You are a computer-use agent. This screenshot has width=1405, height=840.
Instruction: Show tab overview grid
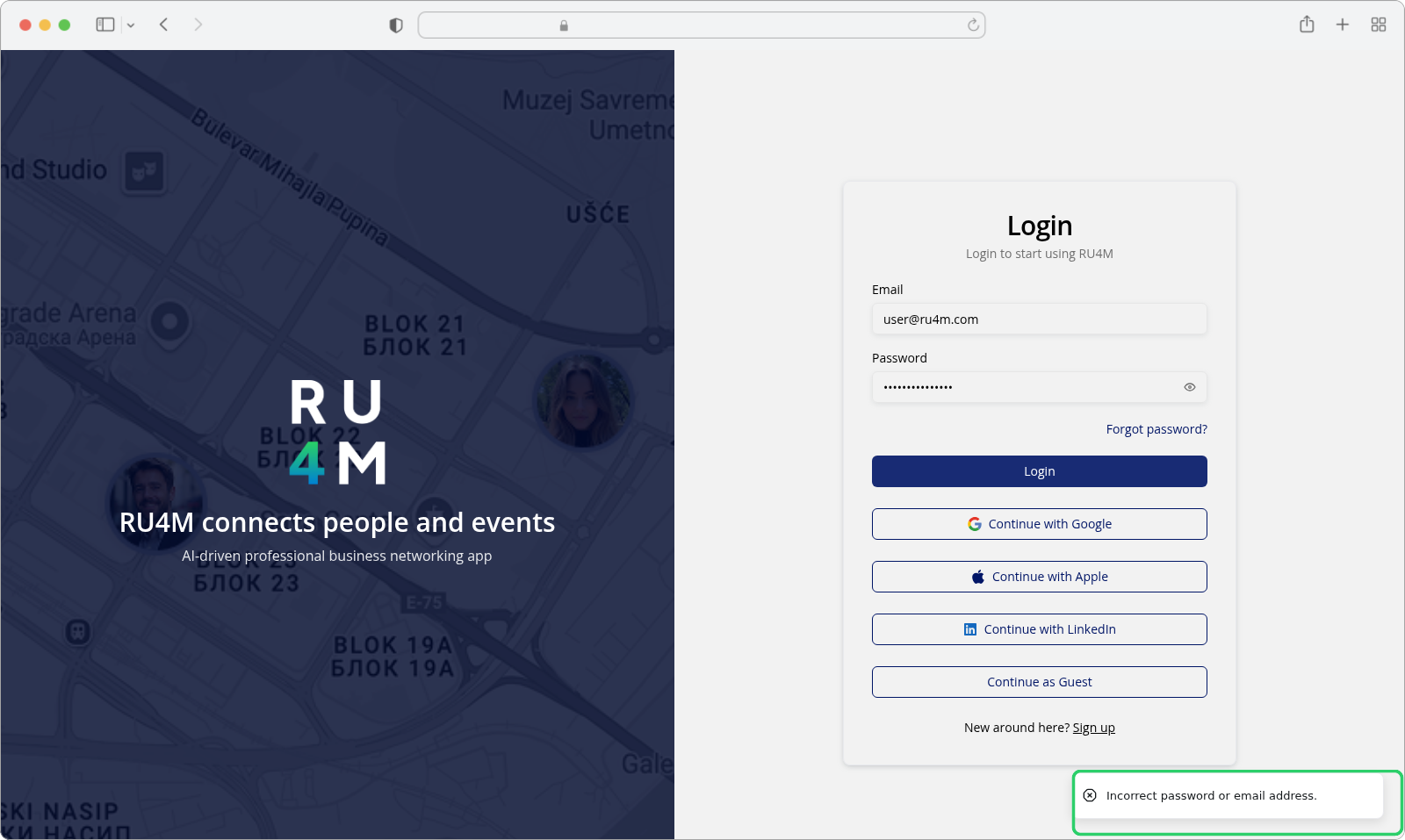pyautogui.click(x=1379, y=25)
